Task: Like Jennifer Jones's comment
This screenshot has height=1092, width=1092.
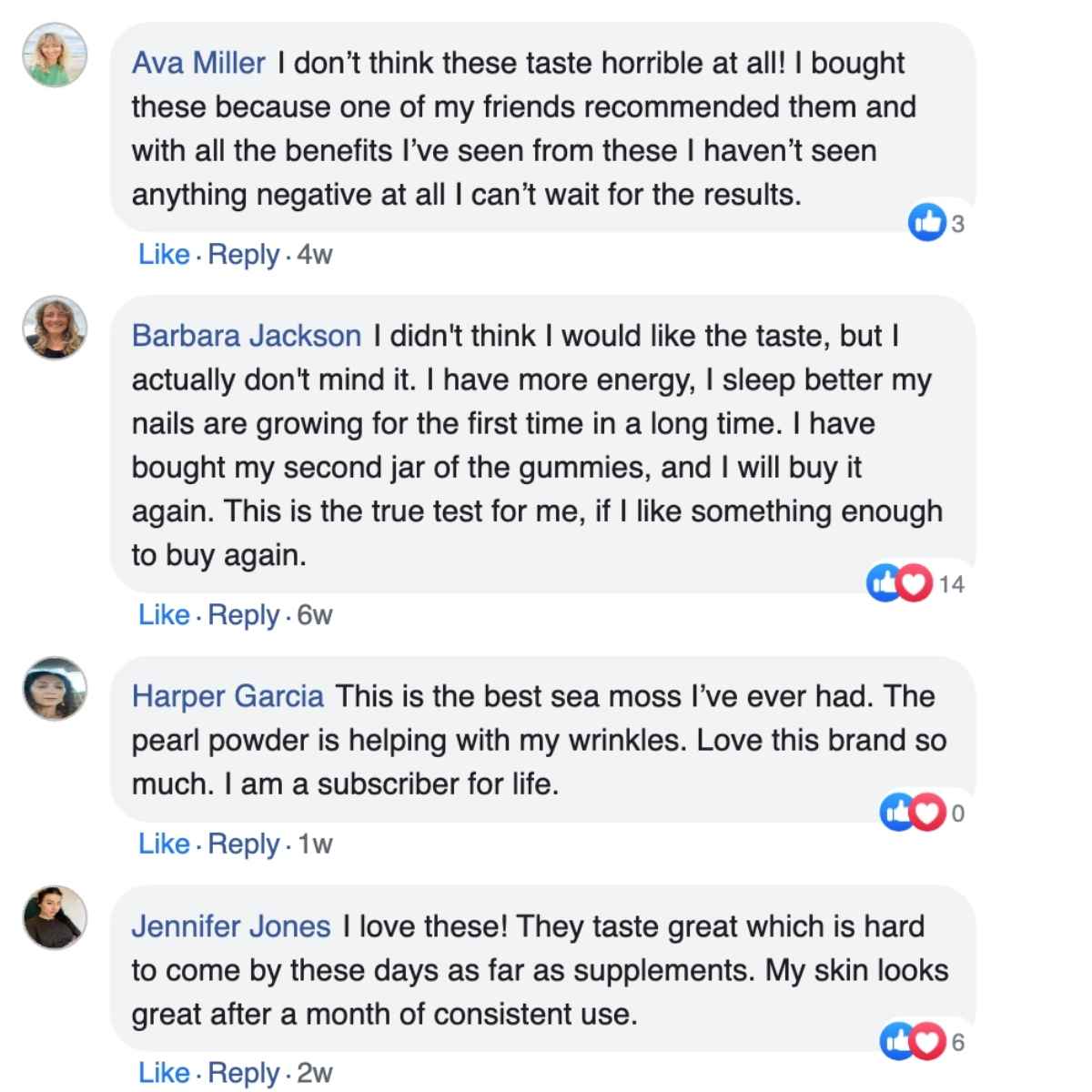Action: [164, 1074]
